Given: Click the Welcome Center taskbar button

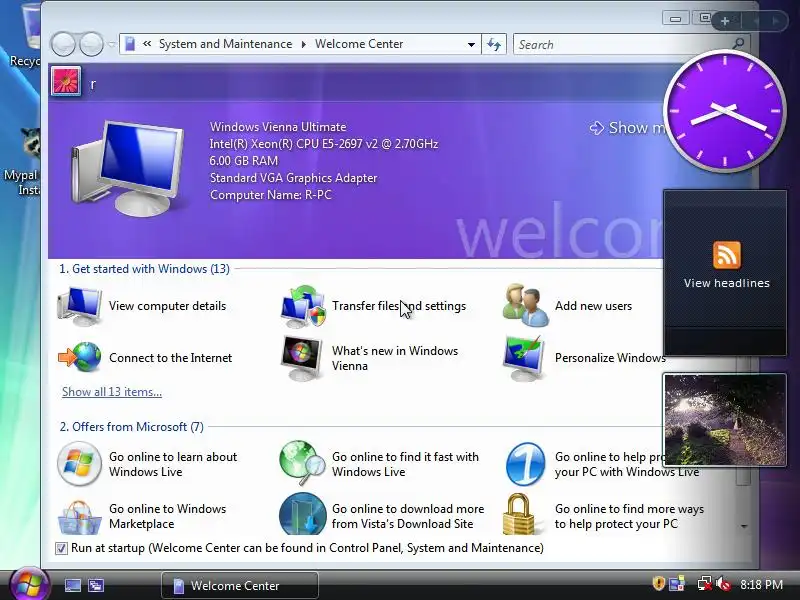Looking at the screenshot, I should (x=240, y=585).
